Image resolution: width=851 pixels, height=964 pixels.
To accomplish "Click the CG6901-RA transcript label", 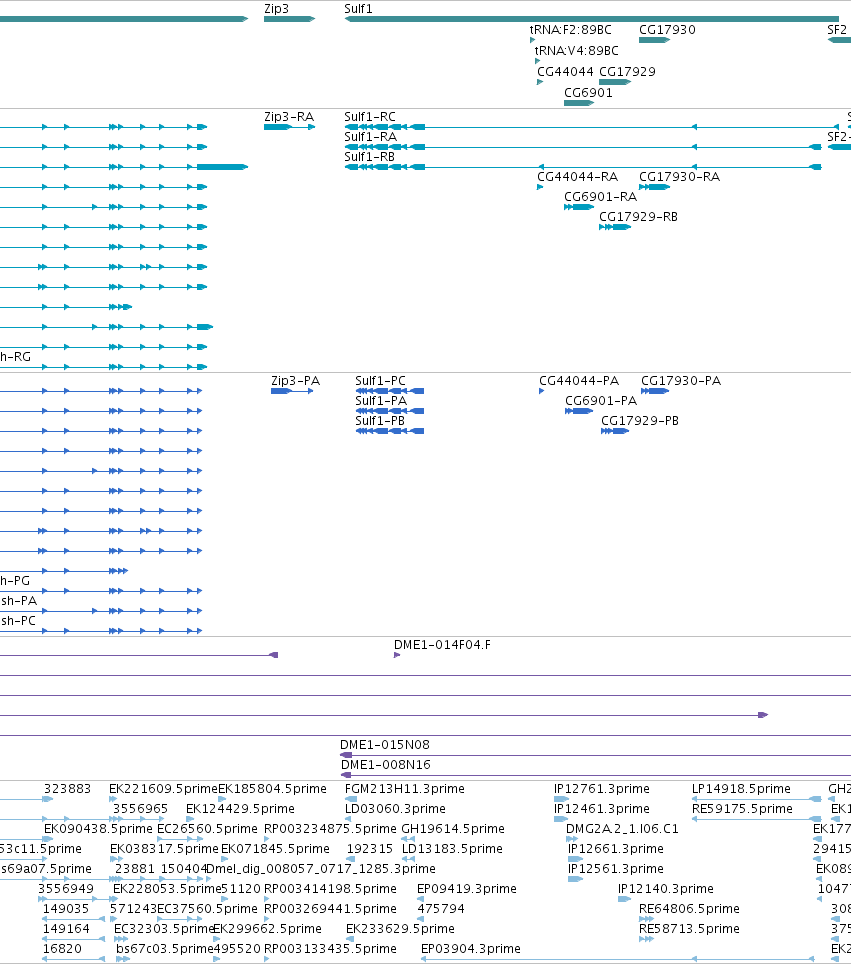I will click(x=601, y=197).
